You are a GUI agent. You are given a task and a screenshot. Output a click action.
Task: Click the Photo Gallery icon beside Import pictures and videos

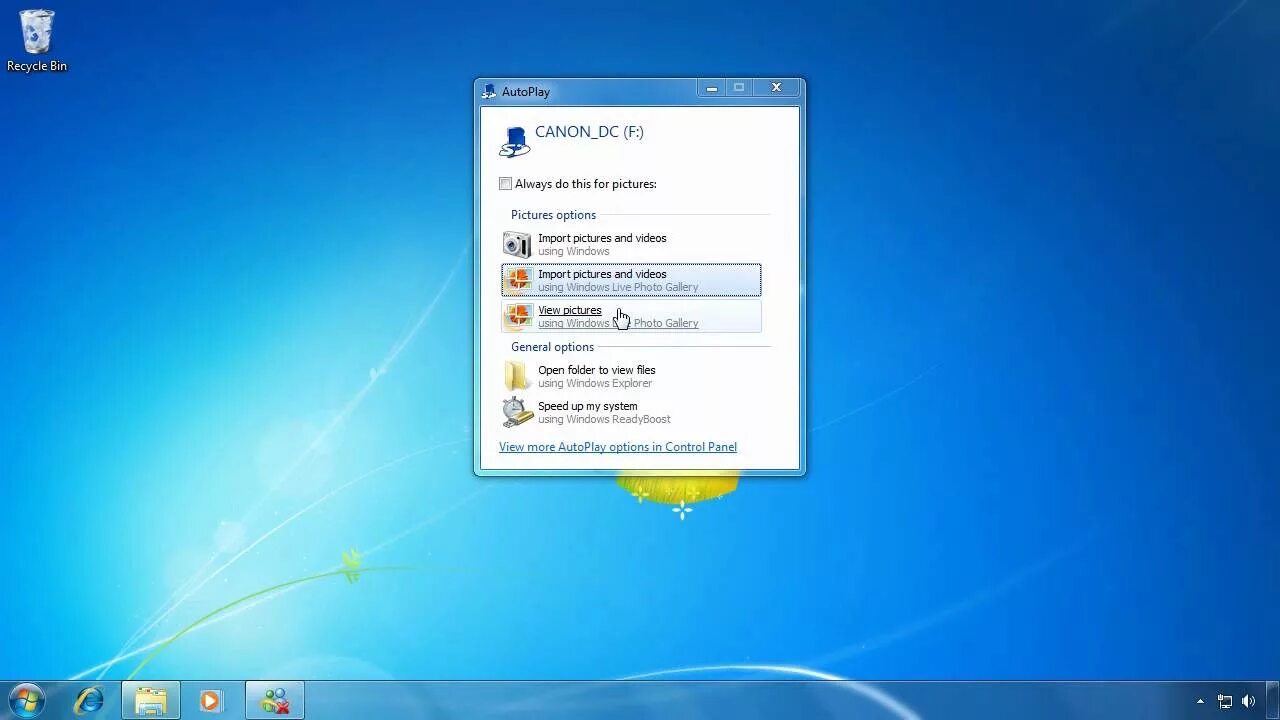[518, 280]
